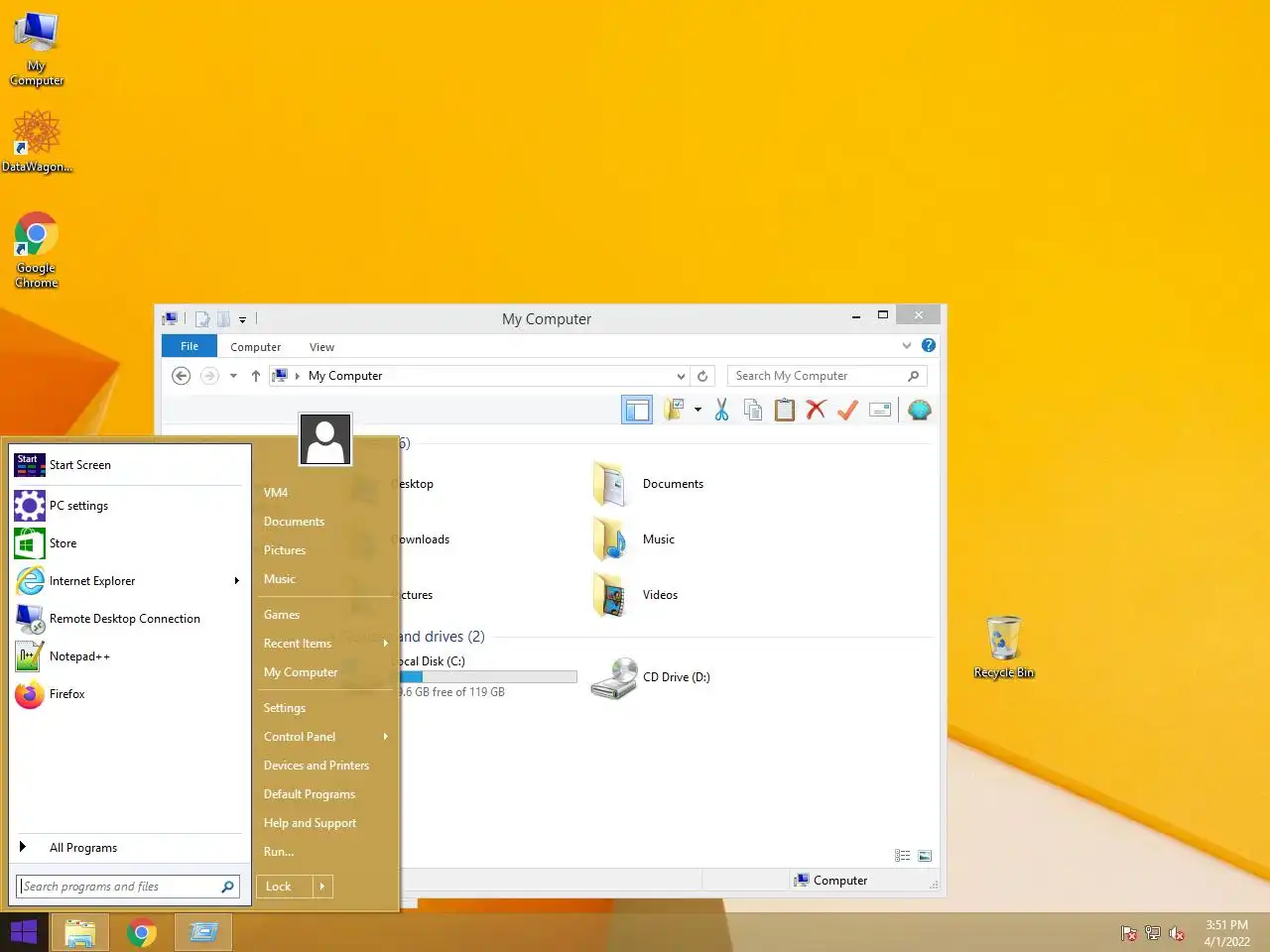
Task: Click the muted volume tray icon
Action: point(1177,933)
